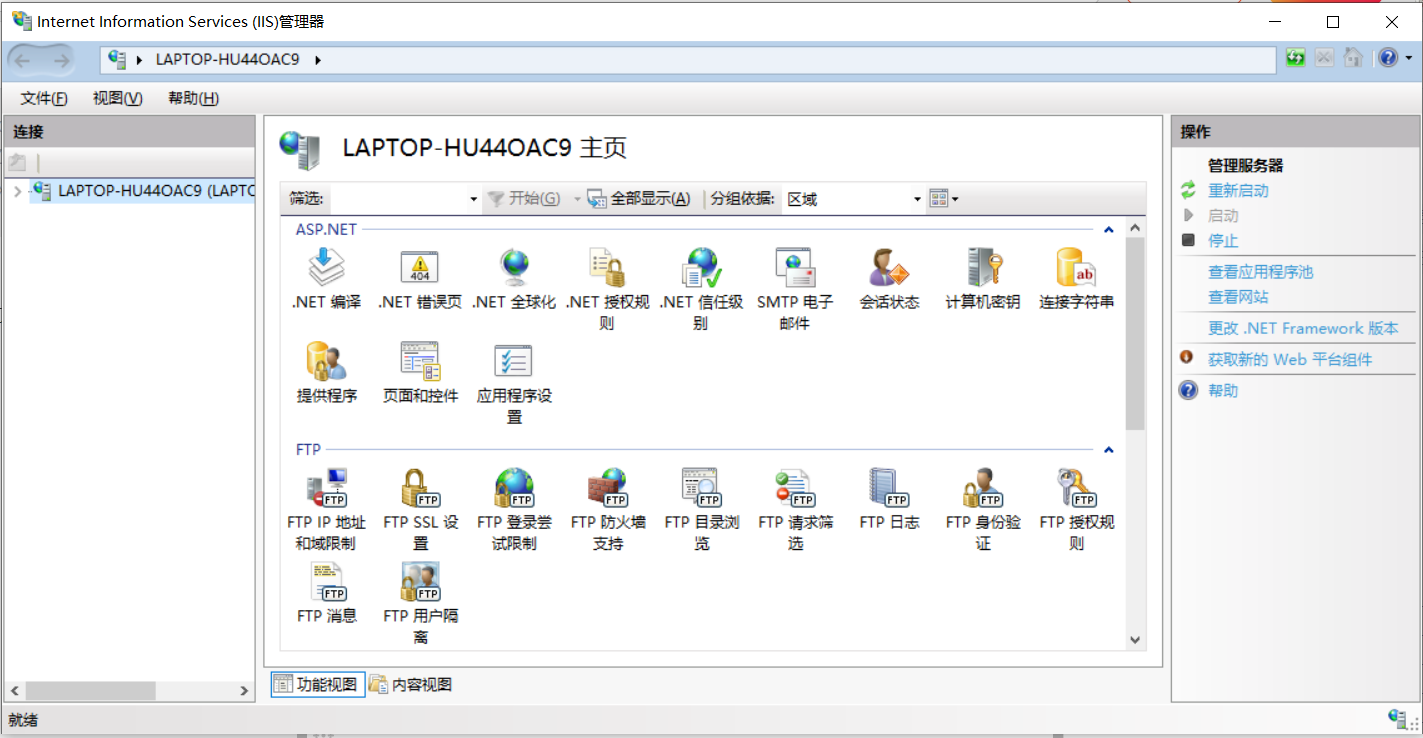Select FTP 防火墙支持 icon
1423x738 pixels.
coord(607,509)
